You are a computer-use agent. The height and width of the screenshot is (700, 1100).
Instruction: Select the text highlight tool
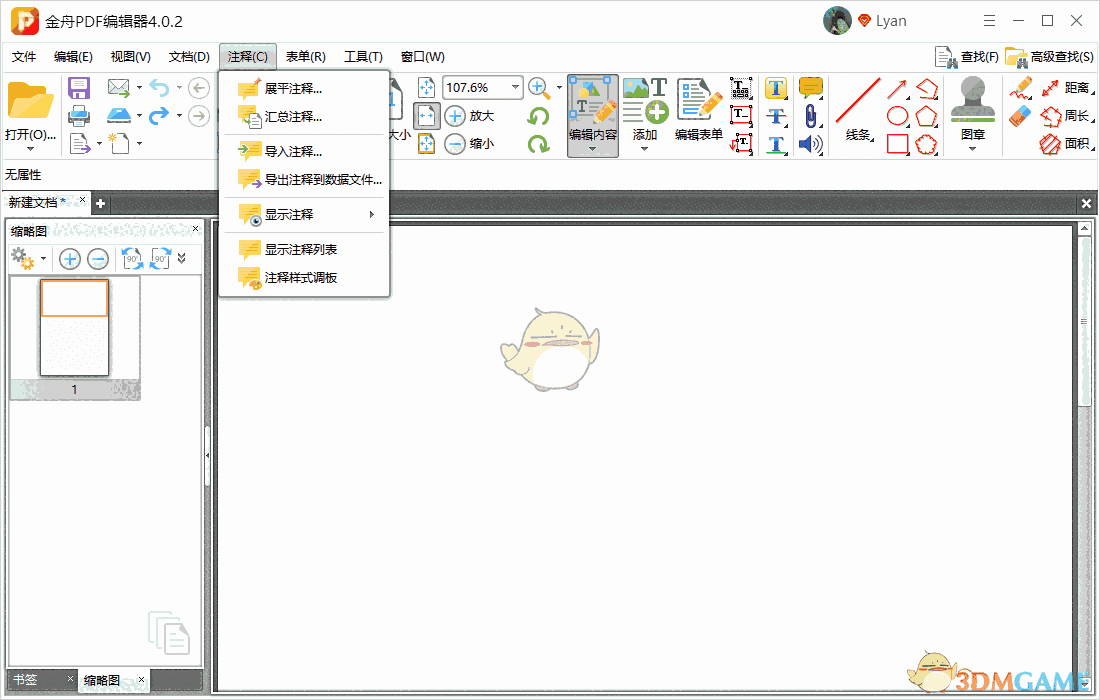776,88
